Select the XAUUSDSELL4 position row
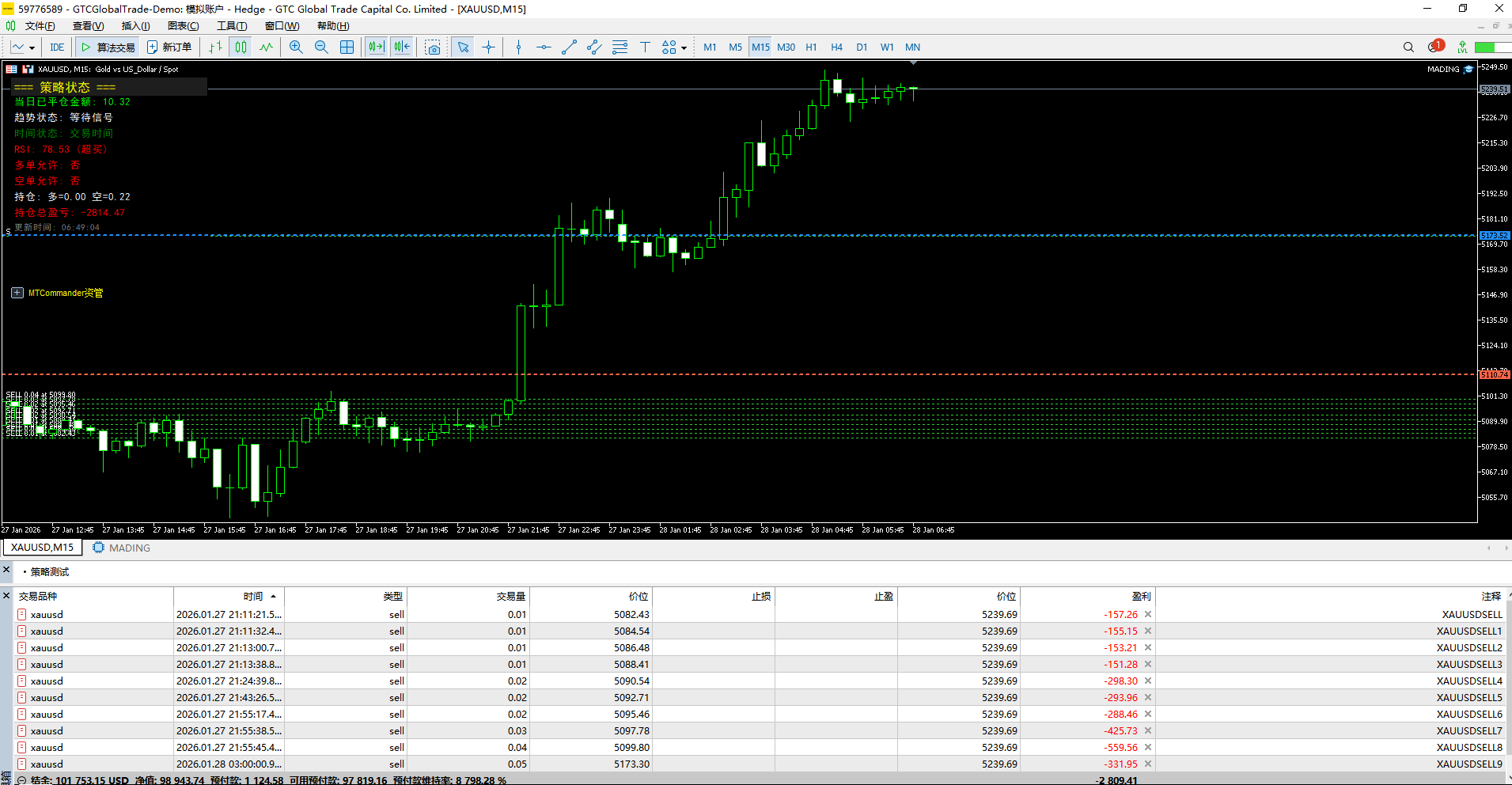Image resolution: width=1512 pixels, height=785 pixels. click(760, 681)
